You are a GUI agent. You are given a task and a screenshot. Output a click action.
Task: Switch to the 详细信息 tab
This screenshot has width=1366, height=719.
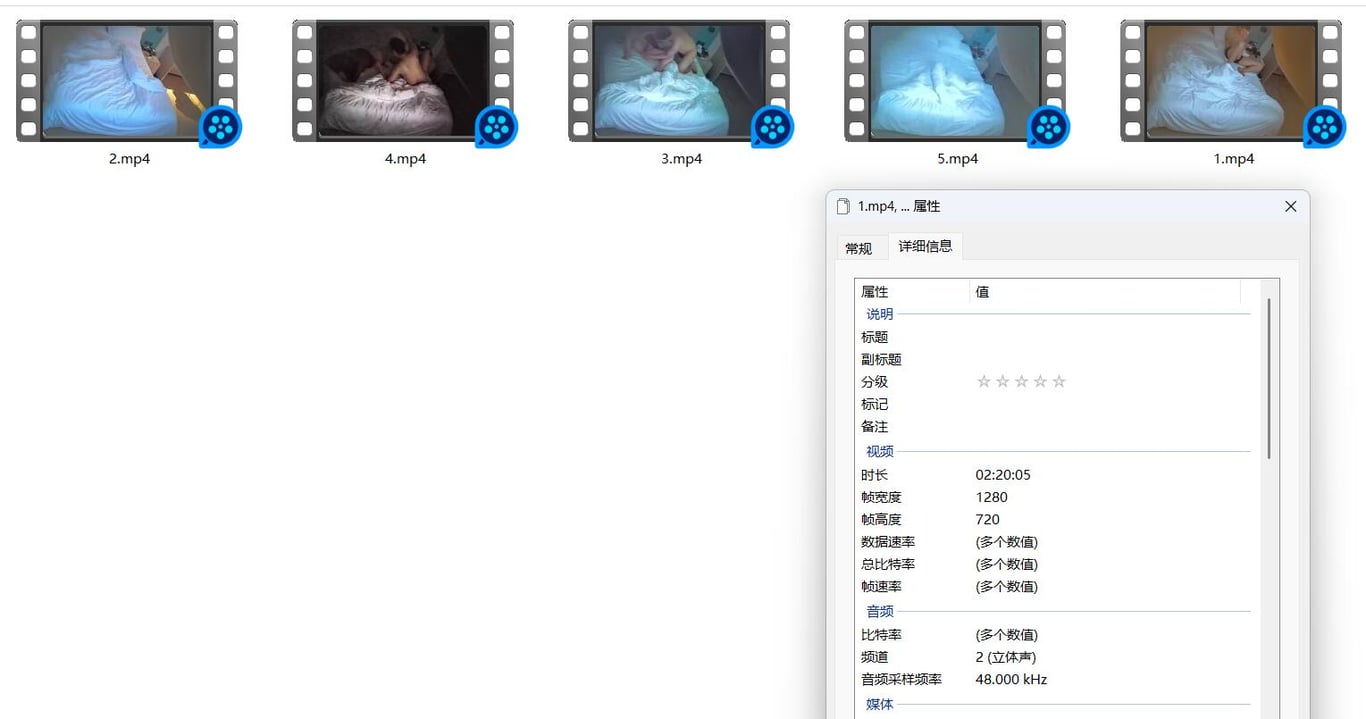pos(925,246)
